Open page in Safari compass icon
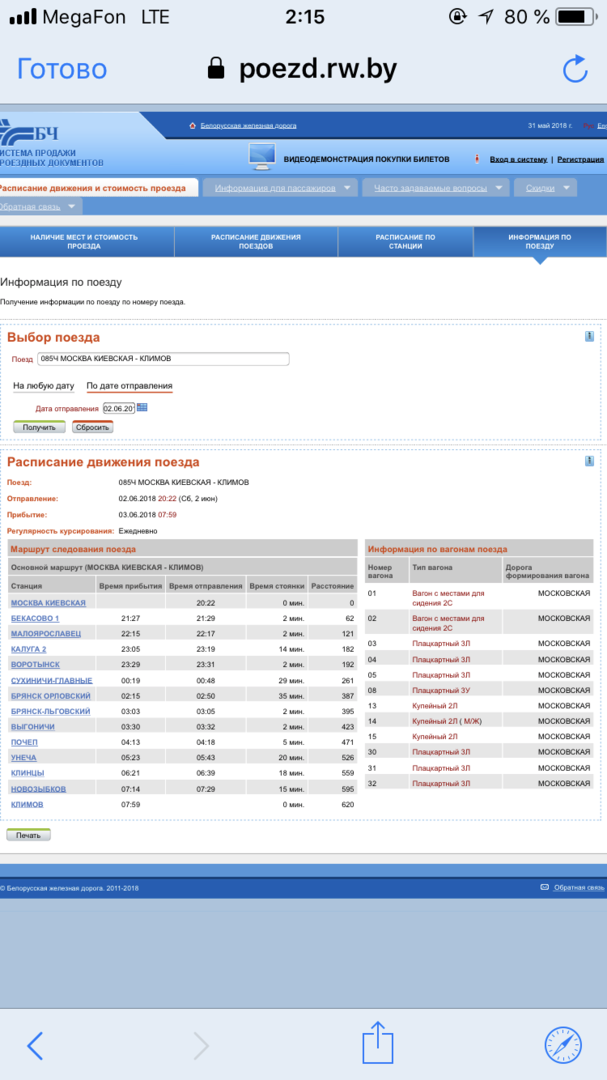The image size is (607, 1080). click(562, 1045)
